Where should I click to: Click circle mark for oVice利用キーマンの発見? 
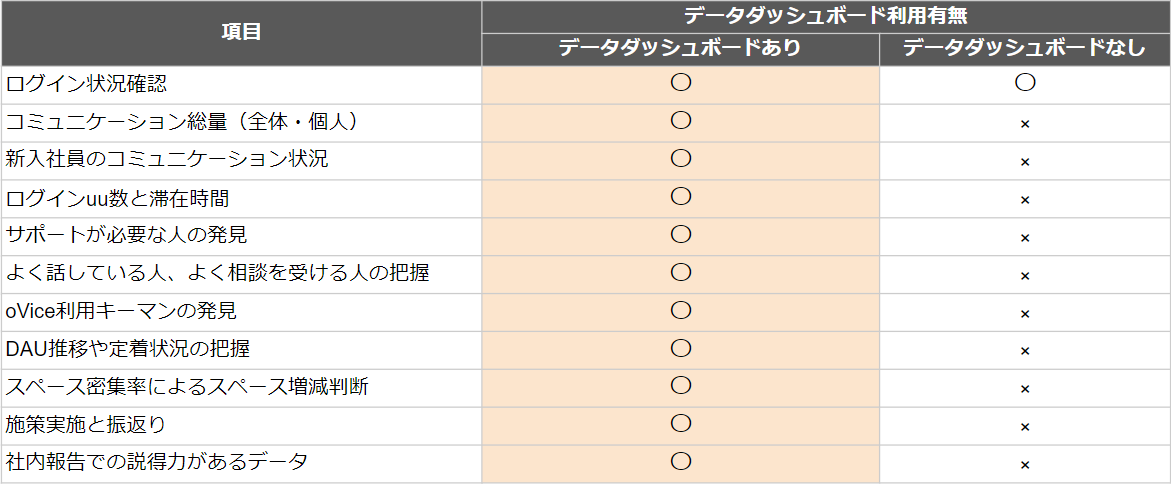pos(680,310)
